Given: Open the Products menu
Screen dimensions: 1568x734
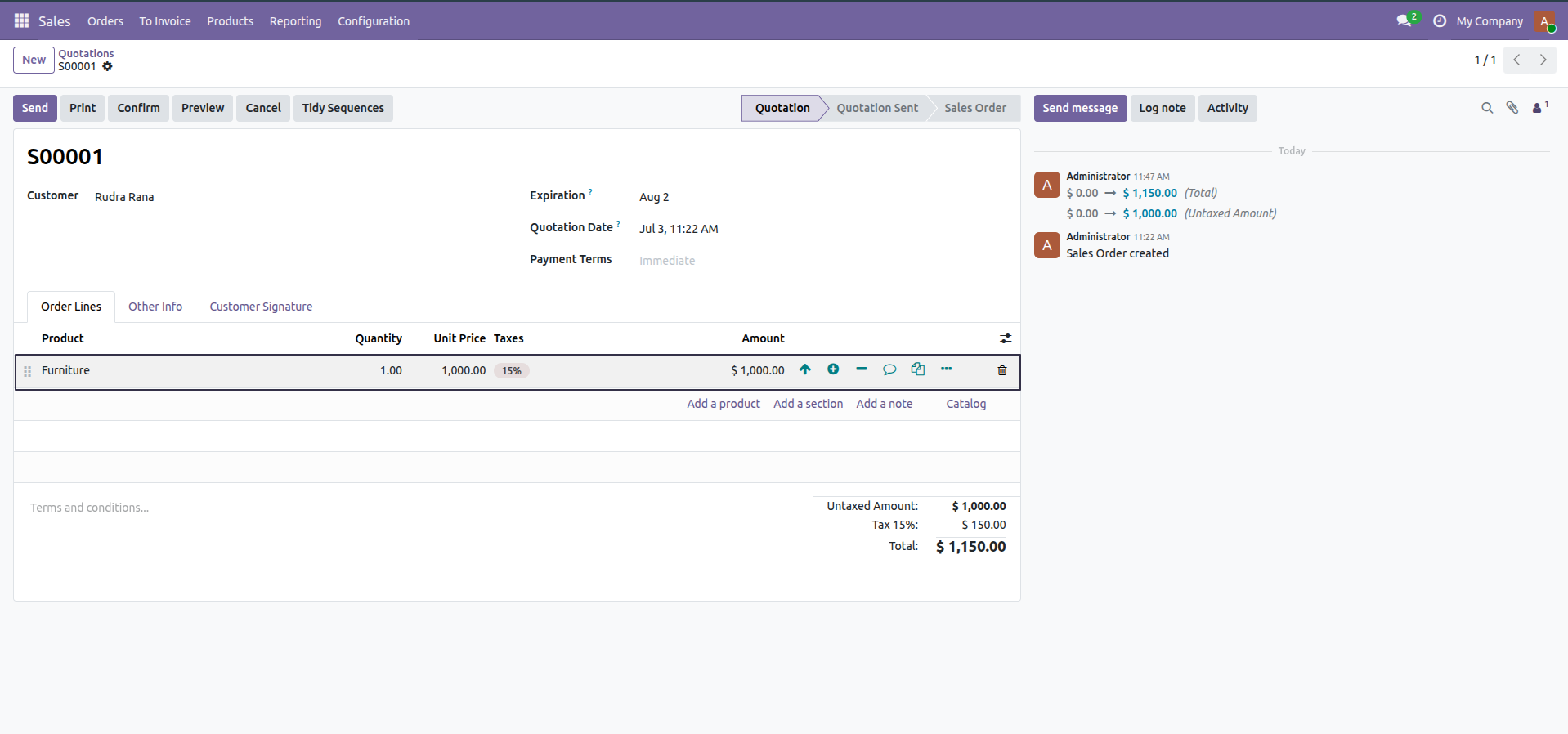Looking at the screenshot, I should [x=230, y=21].
